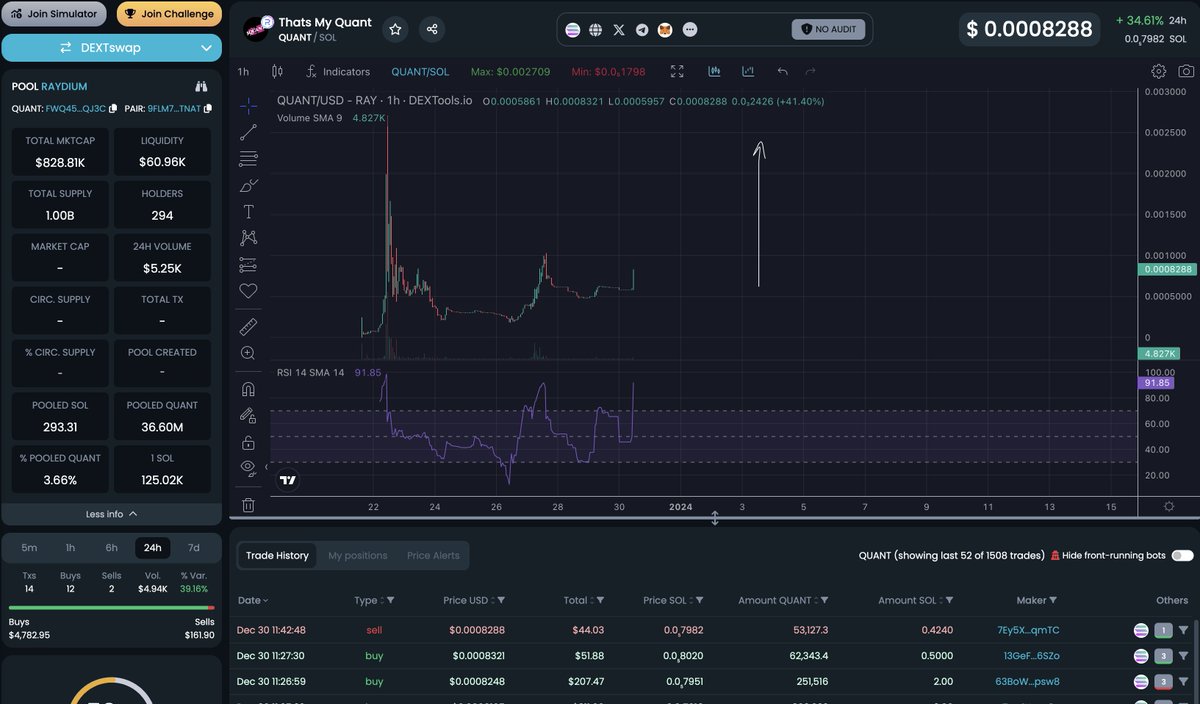Click the NO AUDIT badge
This screenshot has height=704, width=1200.
(x=829, y=30)
